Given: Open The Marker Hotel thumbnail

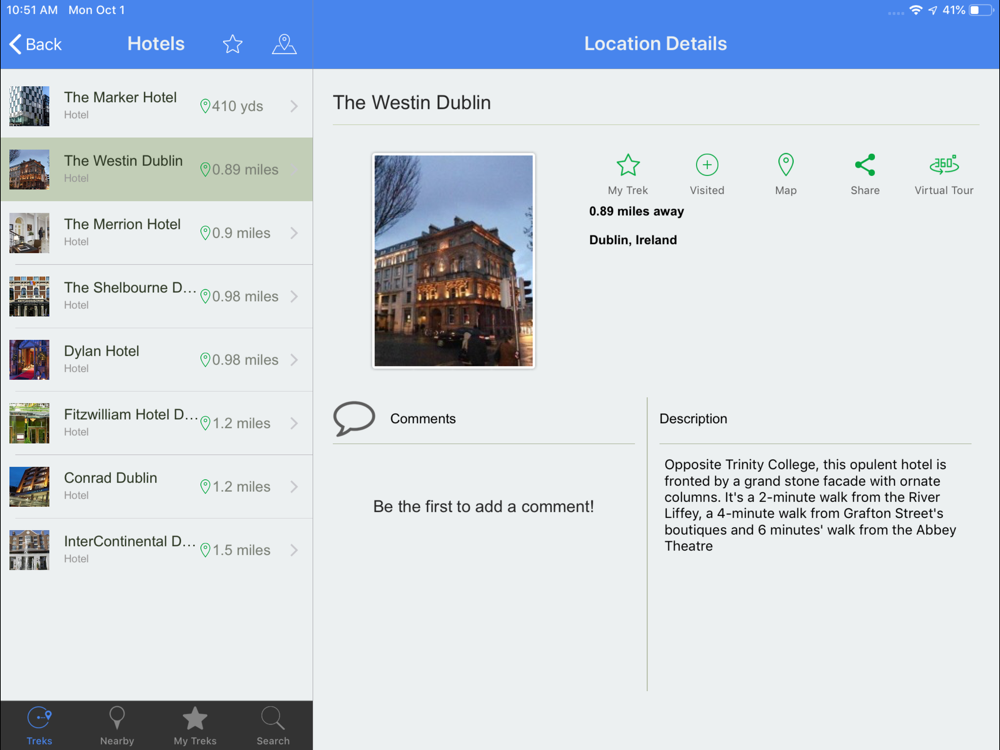Looking at the screenshot, I should (29, 106).
